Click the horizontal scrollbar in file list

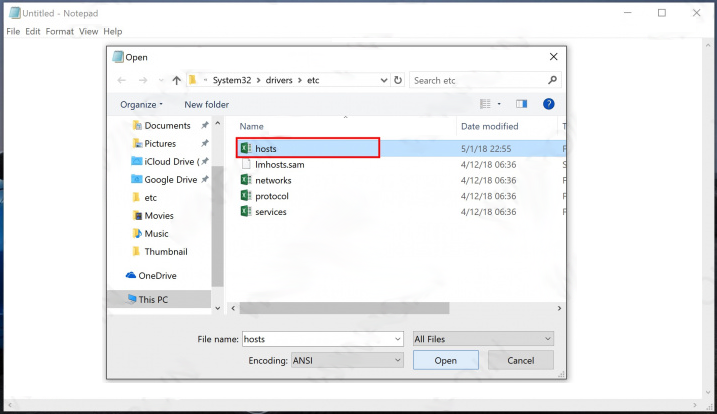[344, 308]
